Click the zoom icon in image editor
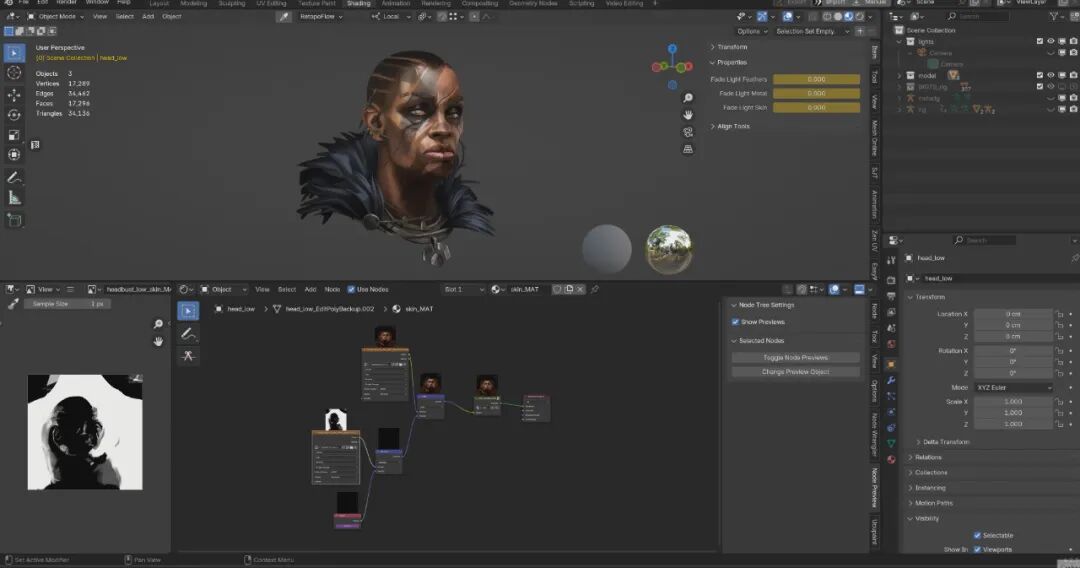This screenshot has width=1080, height=568. click(x=158, y=324)
